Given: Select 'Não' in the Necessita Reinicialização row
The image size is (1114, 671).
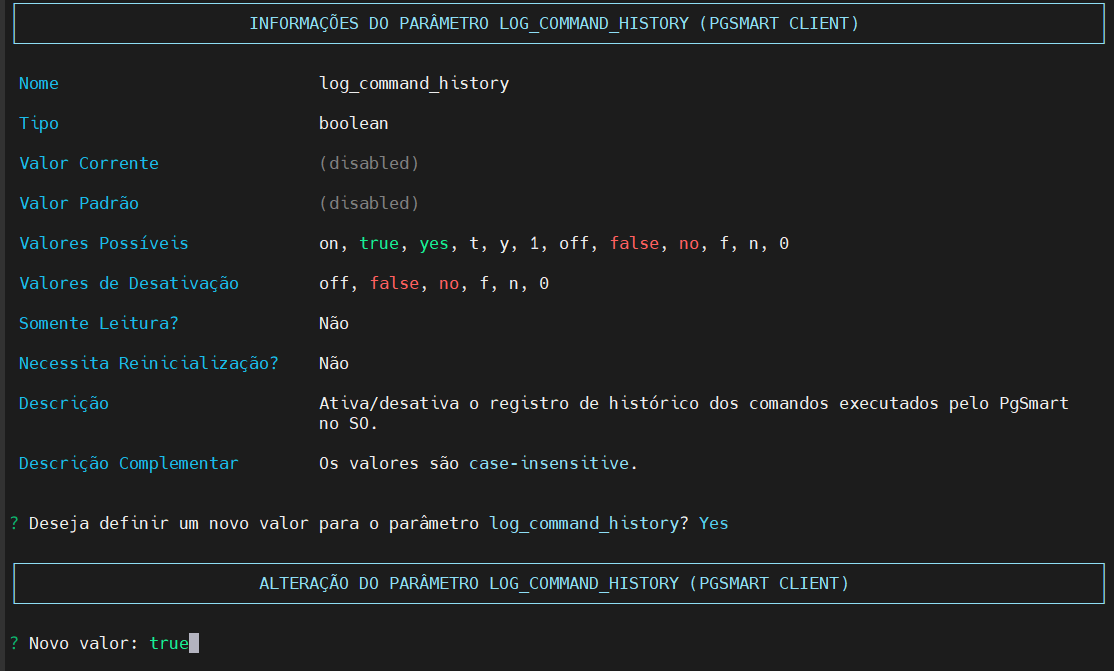Looking at the screenshot, I should [334, 363].
